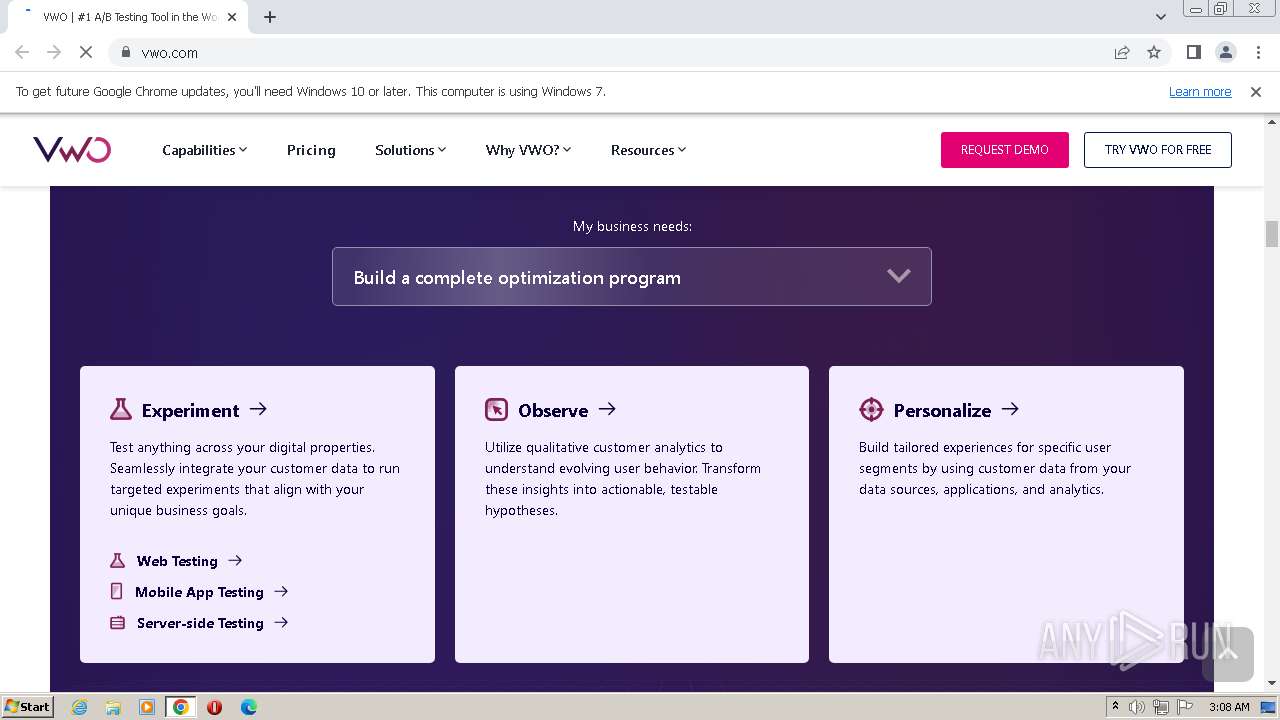Click the Experiment flask icon

coord(121,409)
